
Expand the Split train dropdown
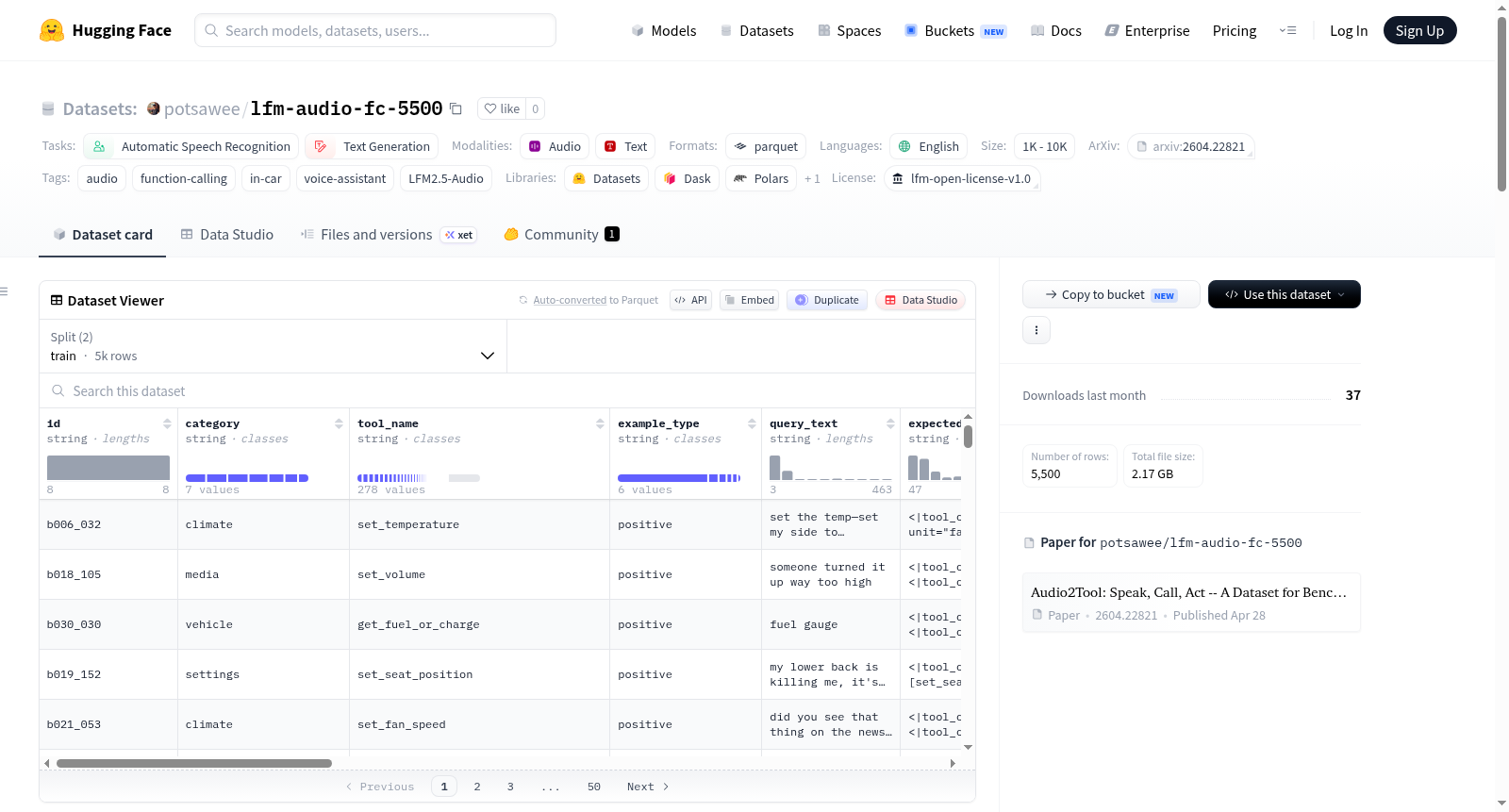[273, 346]
